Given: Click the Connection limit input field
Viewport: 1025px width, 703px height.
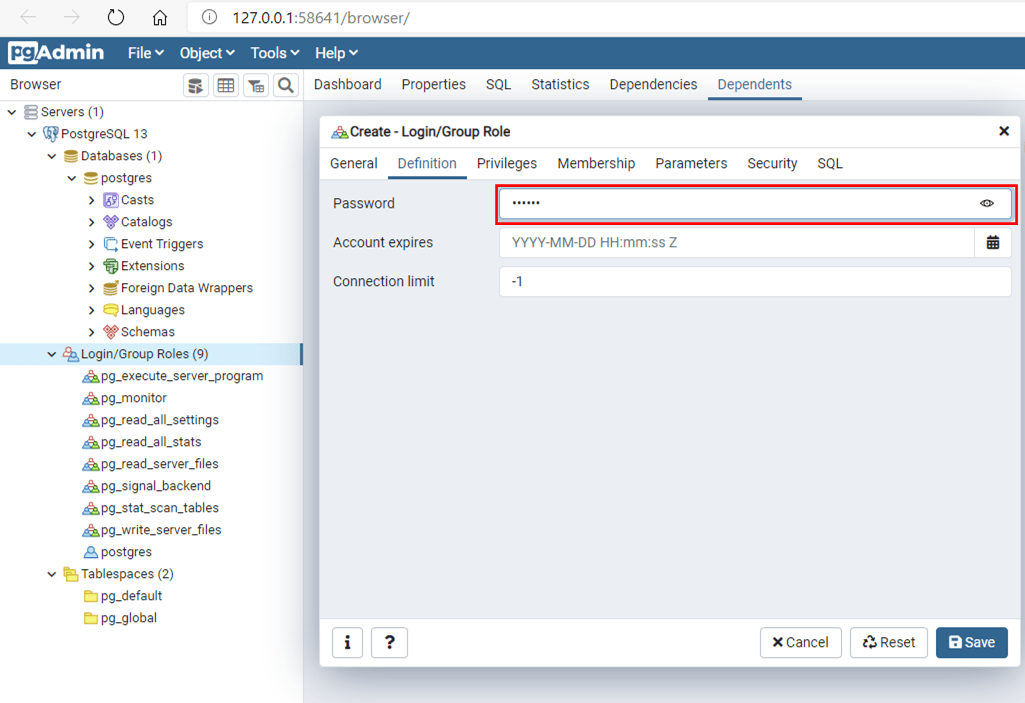Looking at the screenshot, I should tap(754, 282).
